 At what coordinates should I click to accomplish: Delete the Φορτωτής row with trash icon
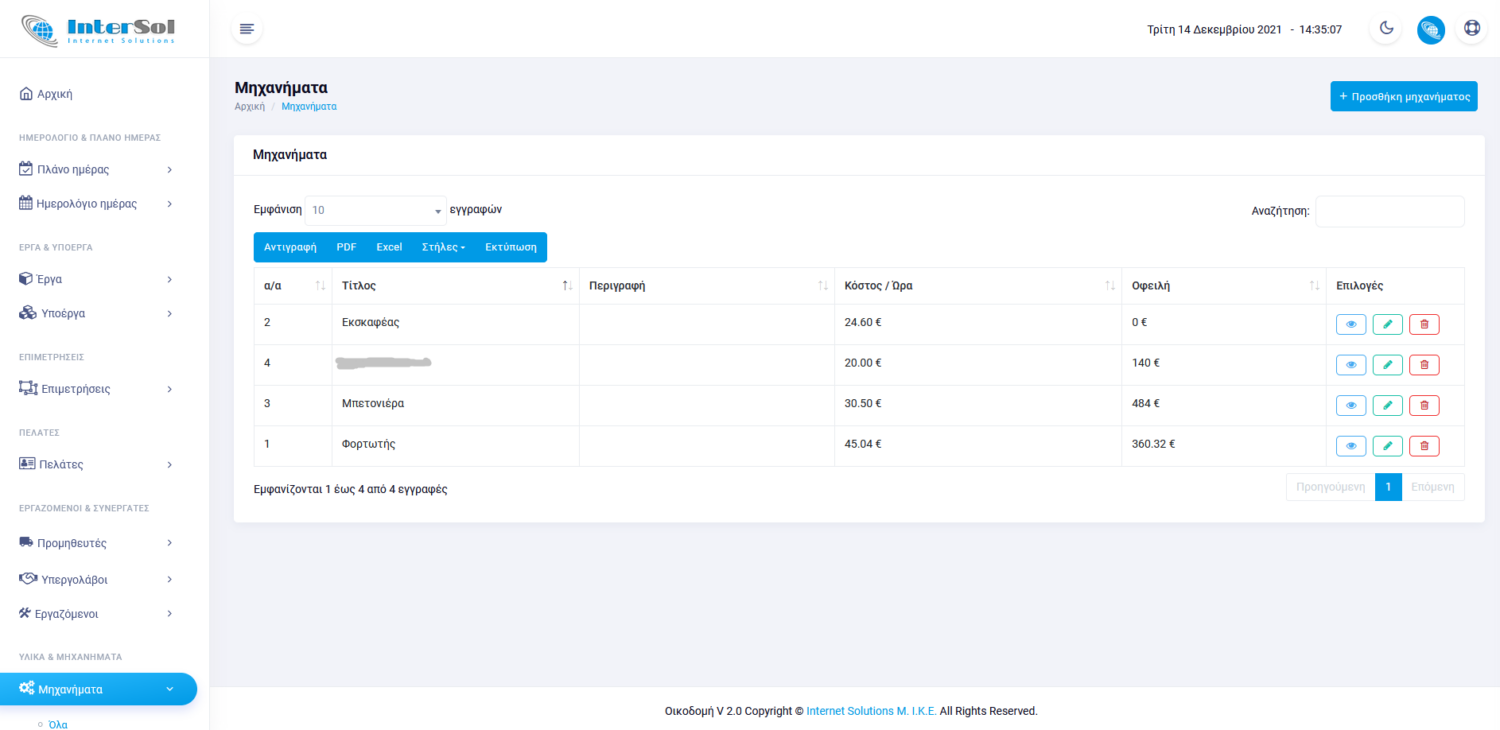tap(1424, 446)
